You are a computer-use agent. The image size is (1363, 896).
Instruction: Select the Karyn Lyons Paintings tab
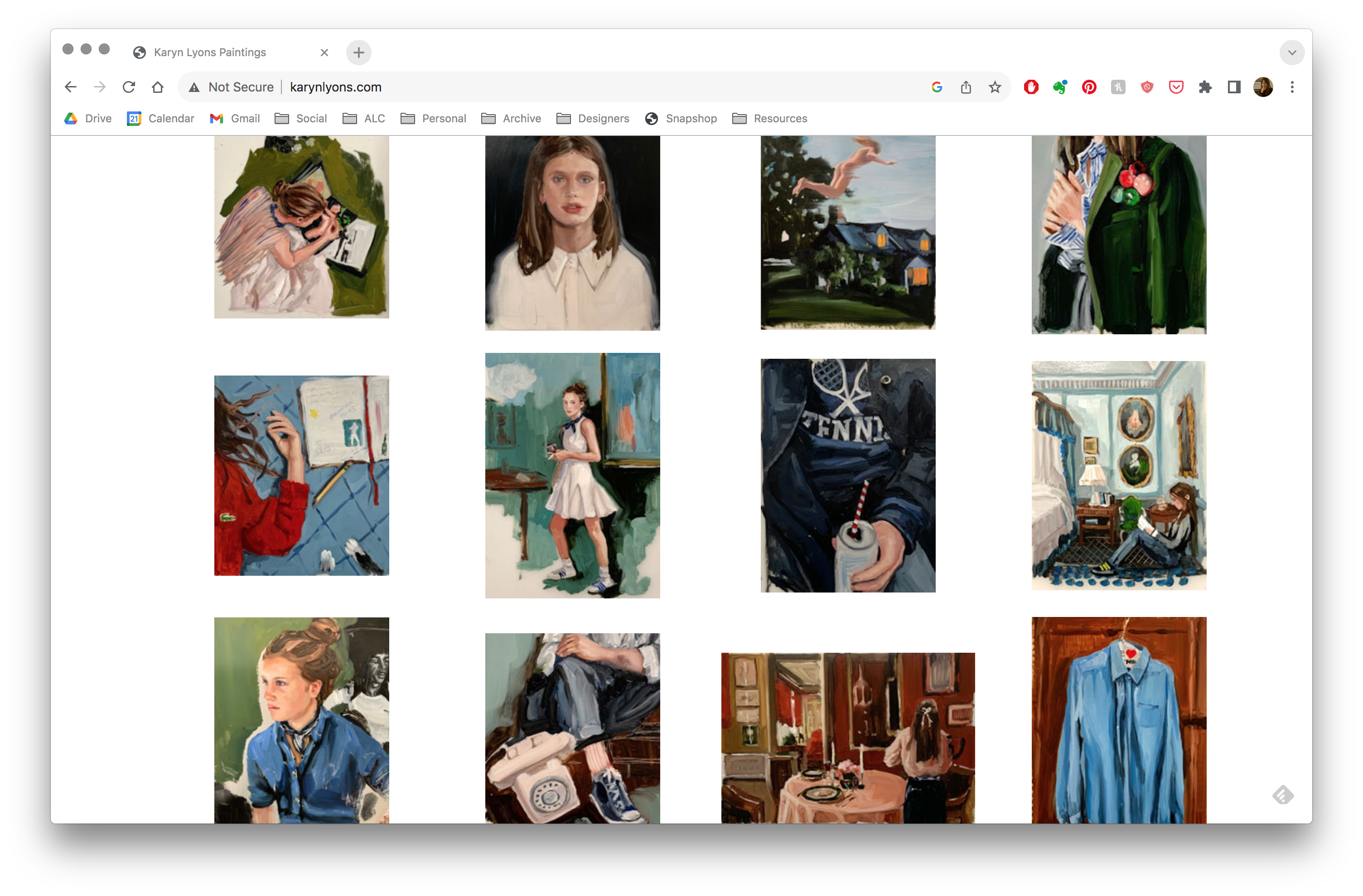[210, 53]
